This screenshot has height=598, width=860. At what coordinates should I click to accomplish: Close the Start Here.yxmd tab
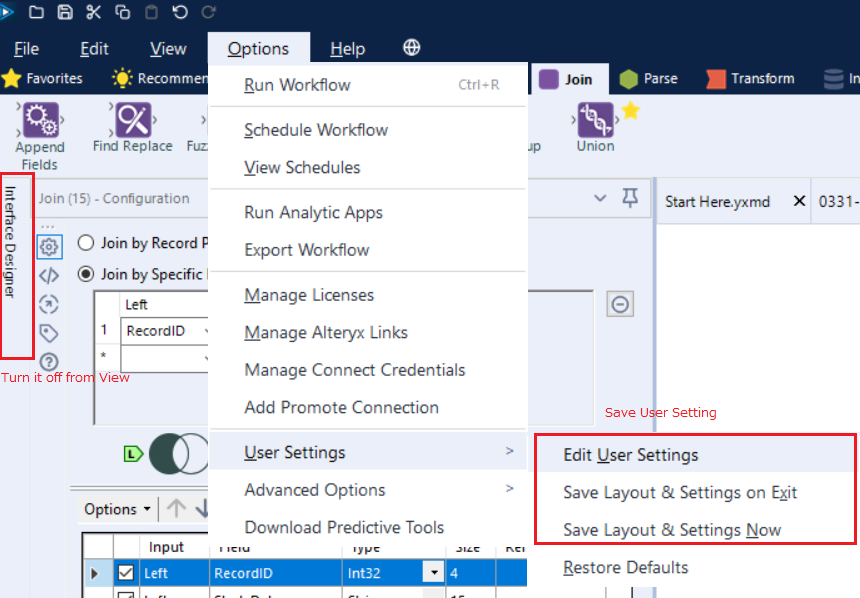pyautogui.click(x=799, y=201)
